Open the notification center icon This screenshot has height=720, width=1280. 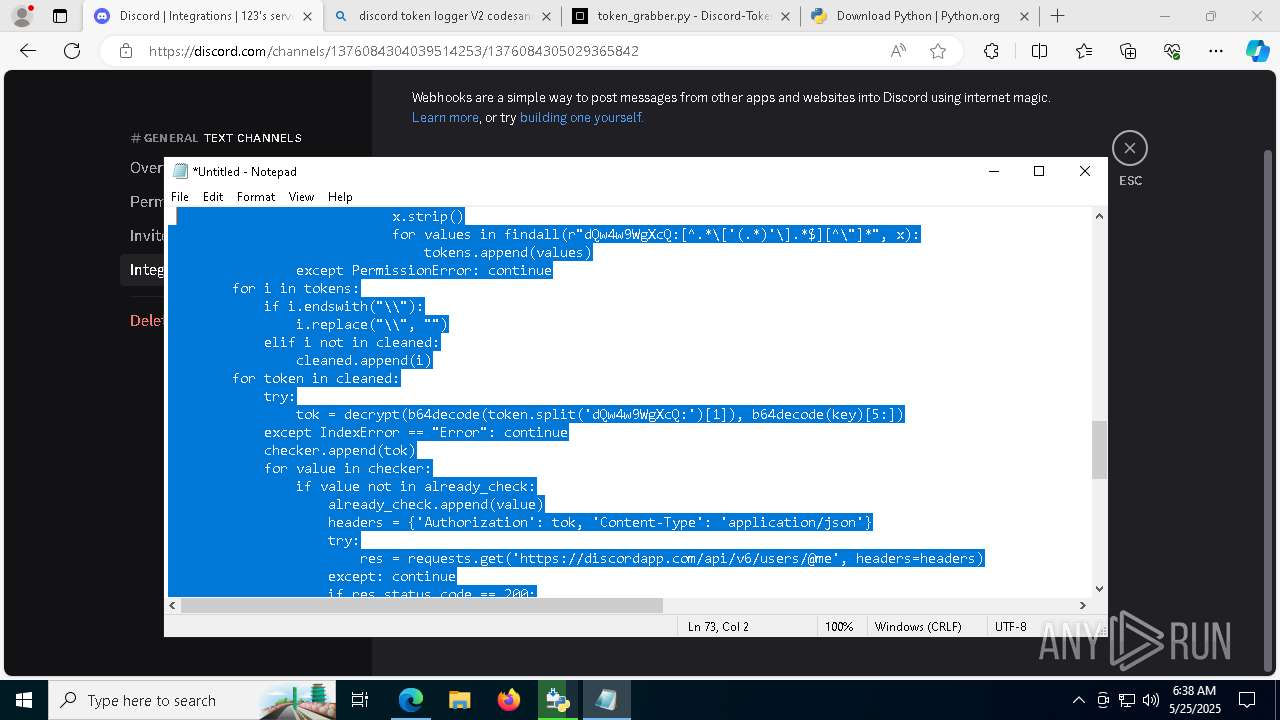click(1247, 700)
